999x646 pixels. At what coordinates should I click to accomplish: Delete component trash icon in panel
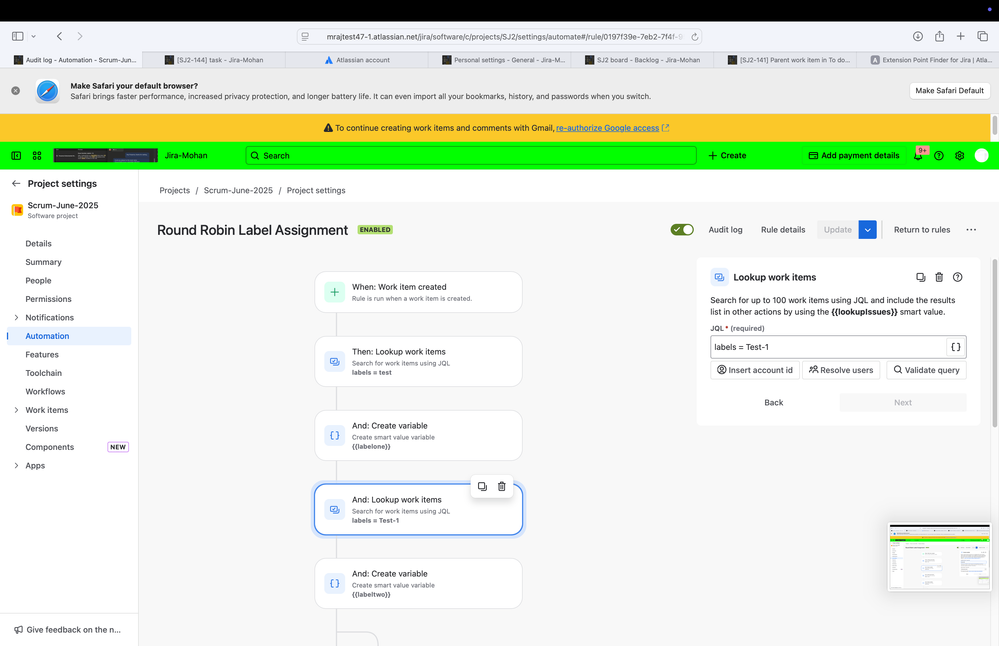coord(938,277)
